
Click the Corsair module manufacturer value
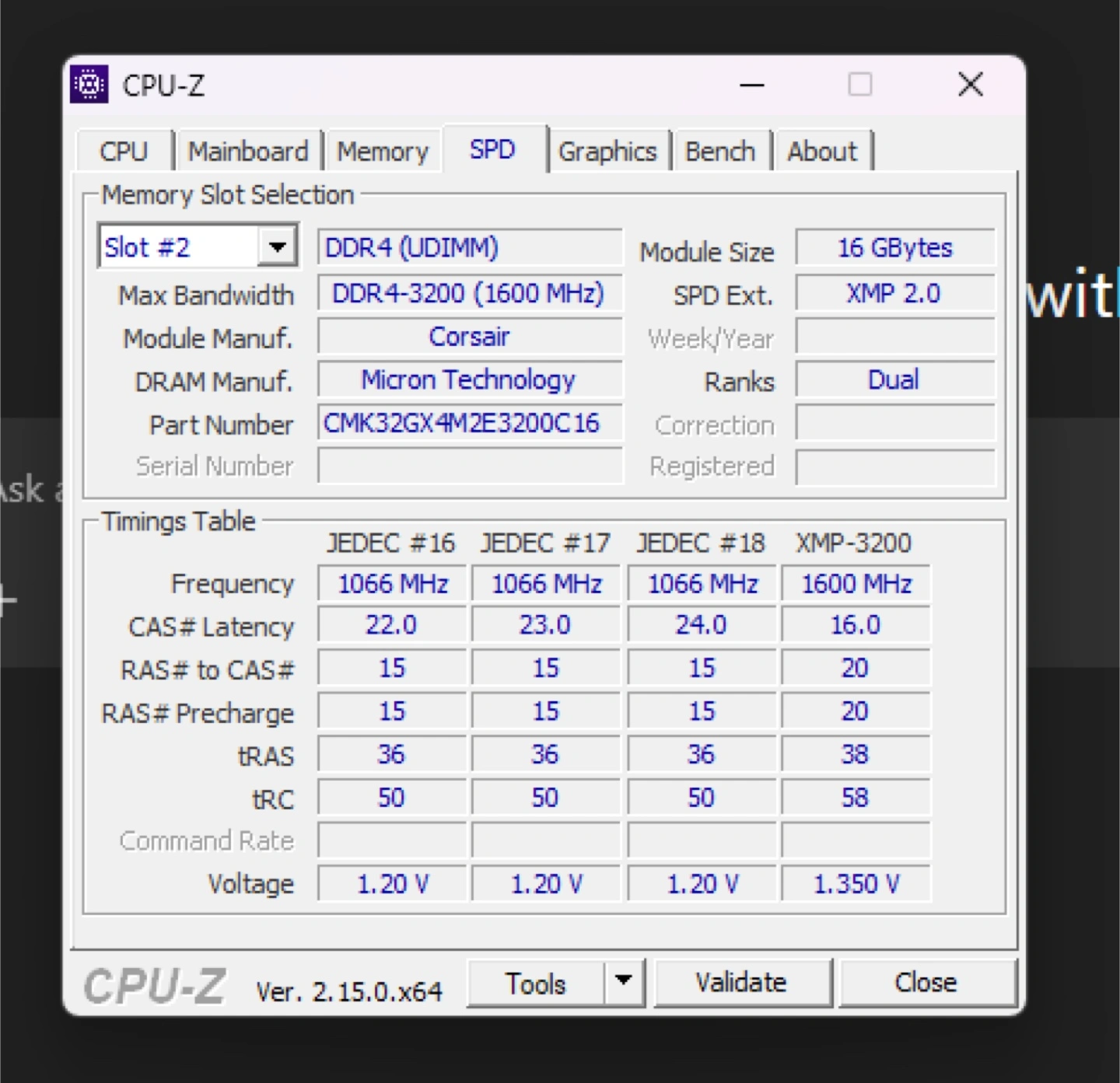click(470, 337)
